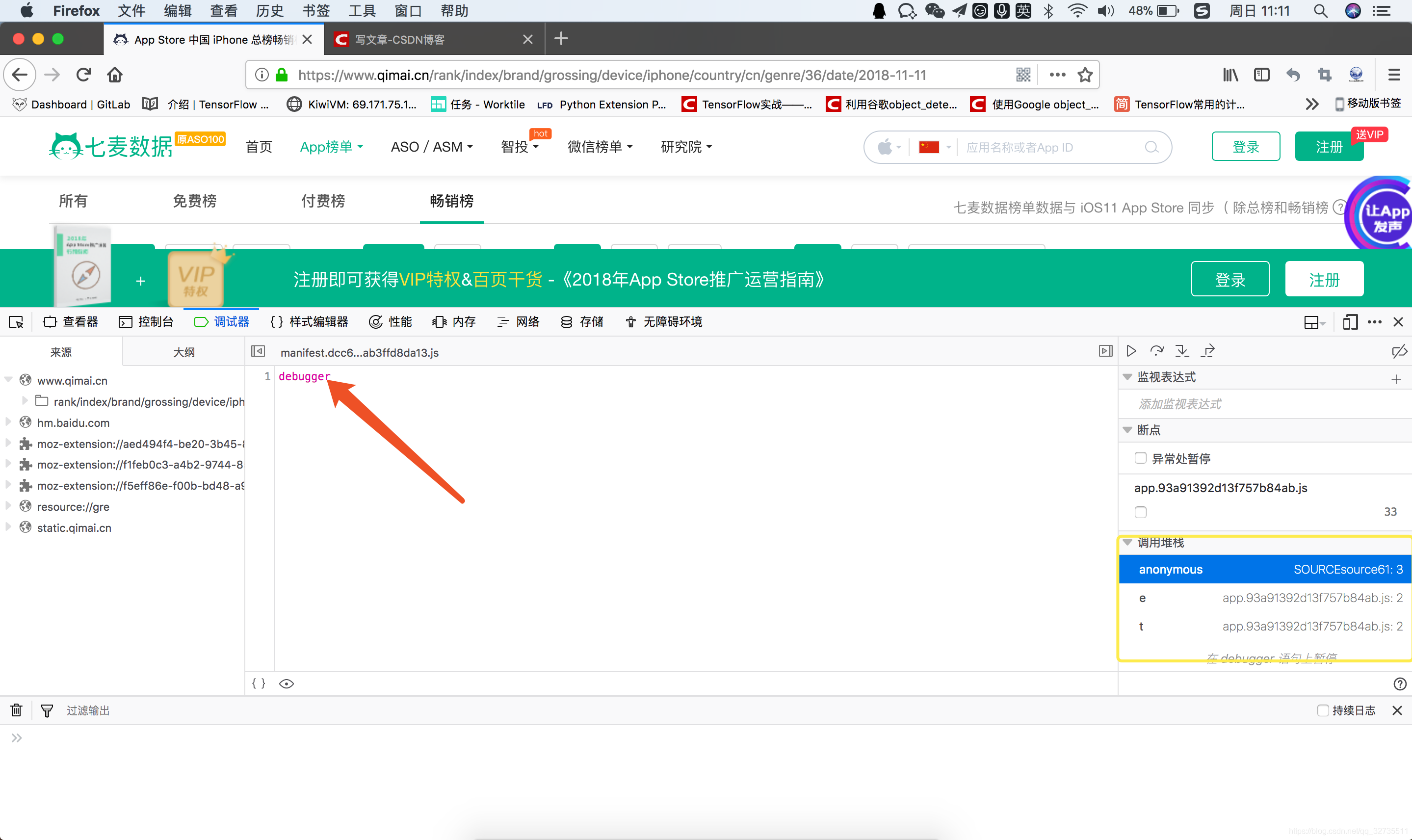Switch to the 网络 network tab
The image size is (1412, 840).
(x=519, y=322)
